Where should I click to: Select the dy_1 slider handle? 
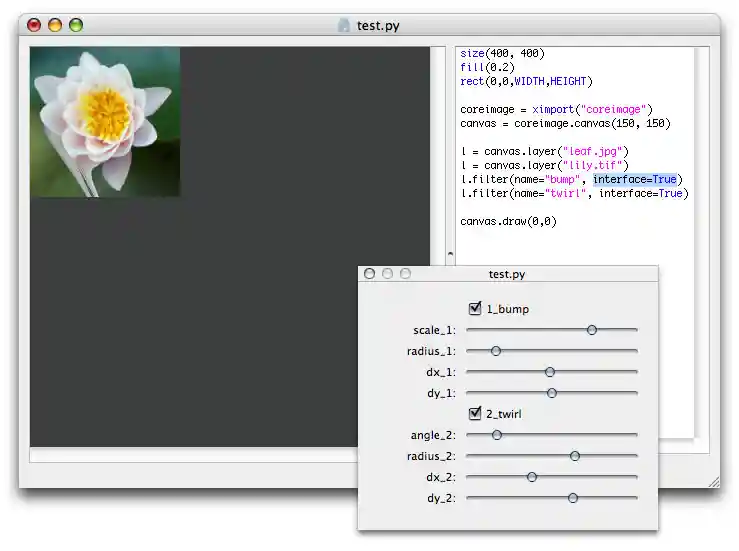(x=551, y=393)
